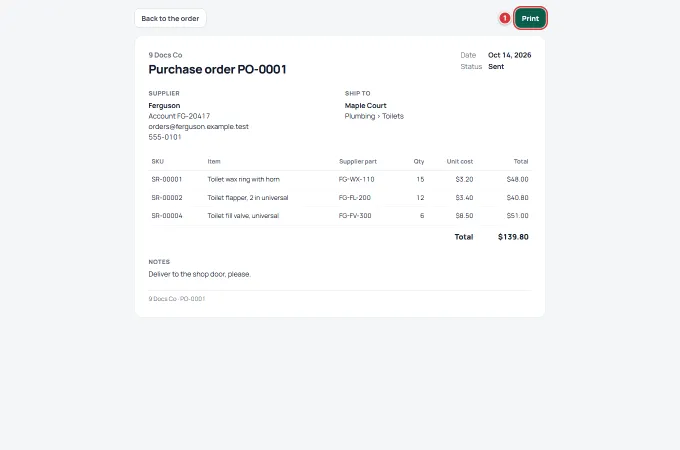Click item Toilet wax ring with horn

coord(243,179)
